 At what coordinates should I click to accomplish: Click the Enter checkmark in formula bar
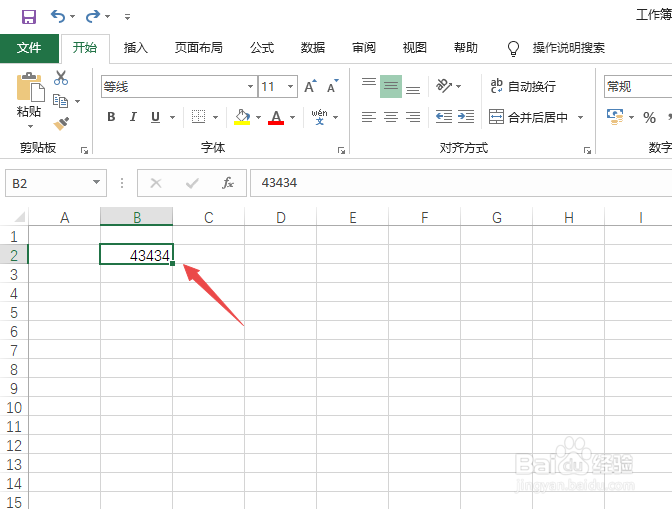[x=192, y=183]
